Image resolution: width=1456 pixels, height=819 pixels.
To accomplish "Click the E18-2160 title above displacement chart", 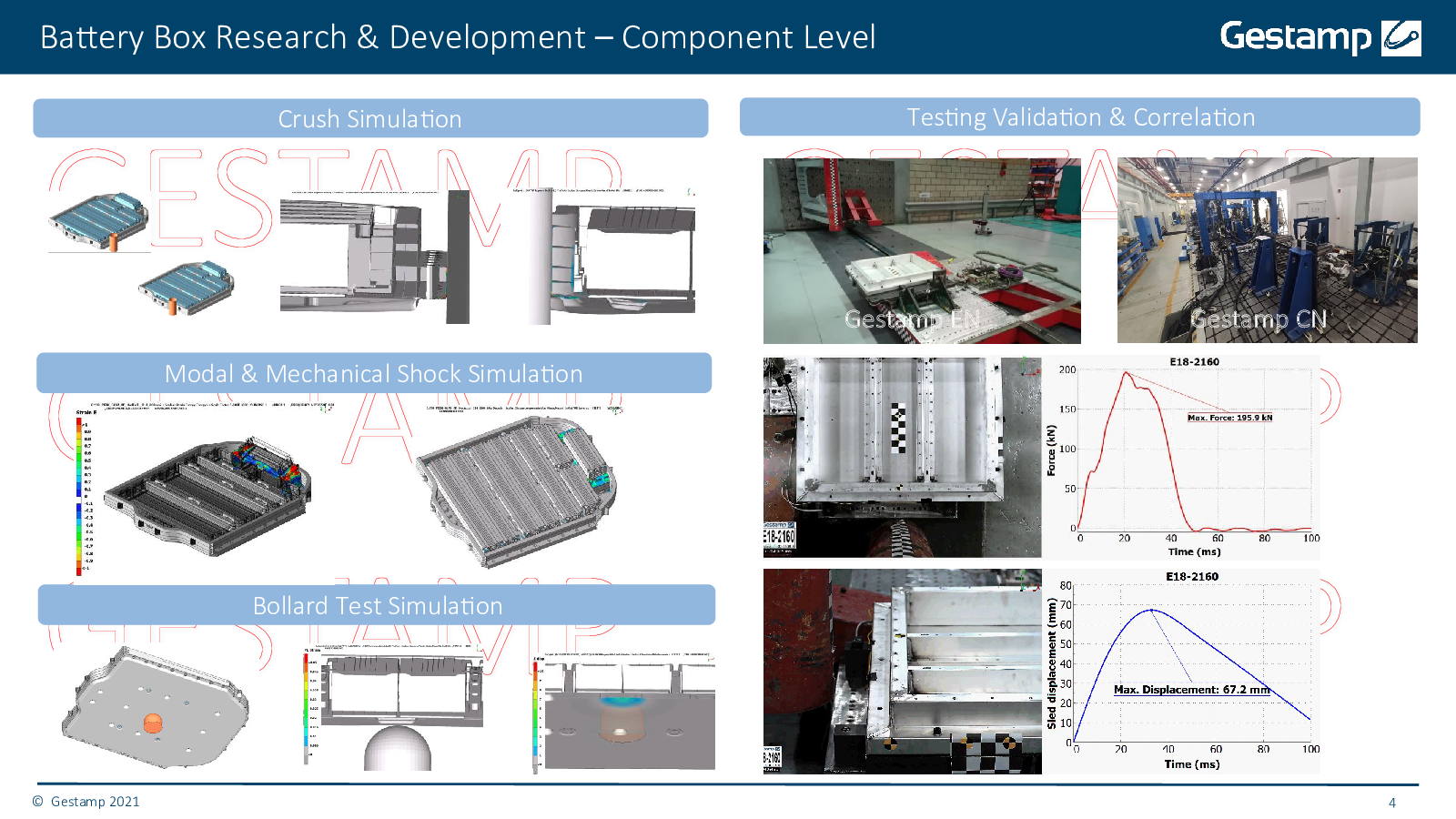I will click(x=1192, y=577).
